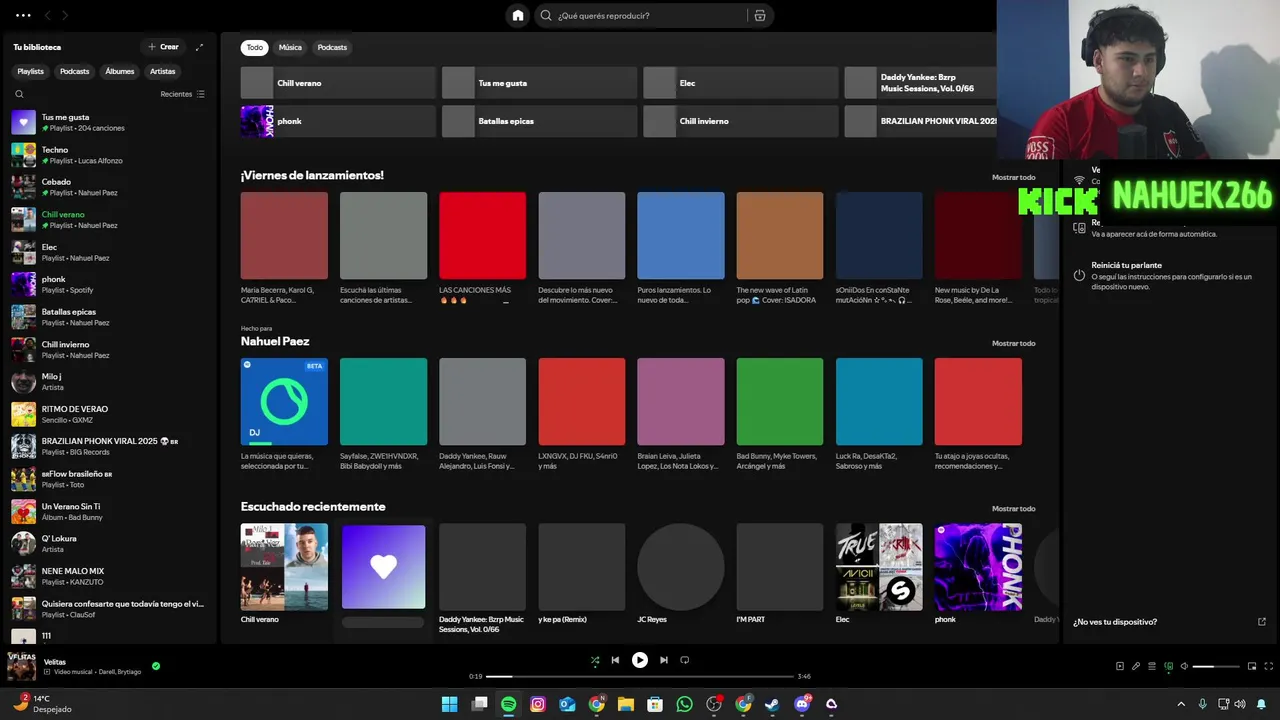Open the mini player icon
Viewport: 1280px width, 720px height.
tap(1252, 666)
